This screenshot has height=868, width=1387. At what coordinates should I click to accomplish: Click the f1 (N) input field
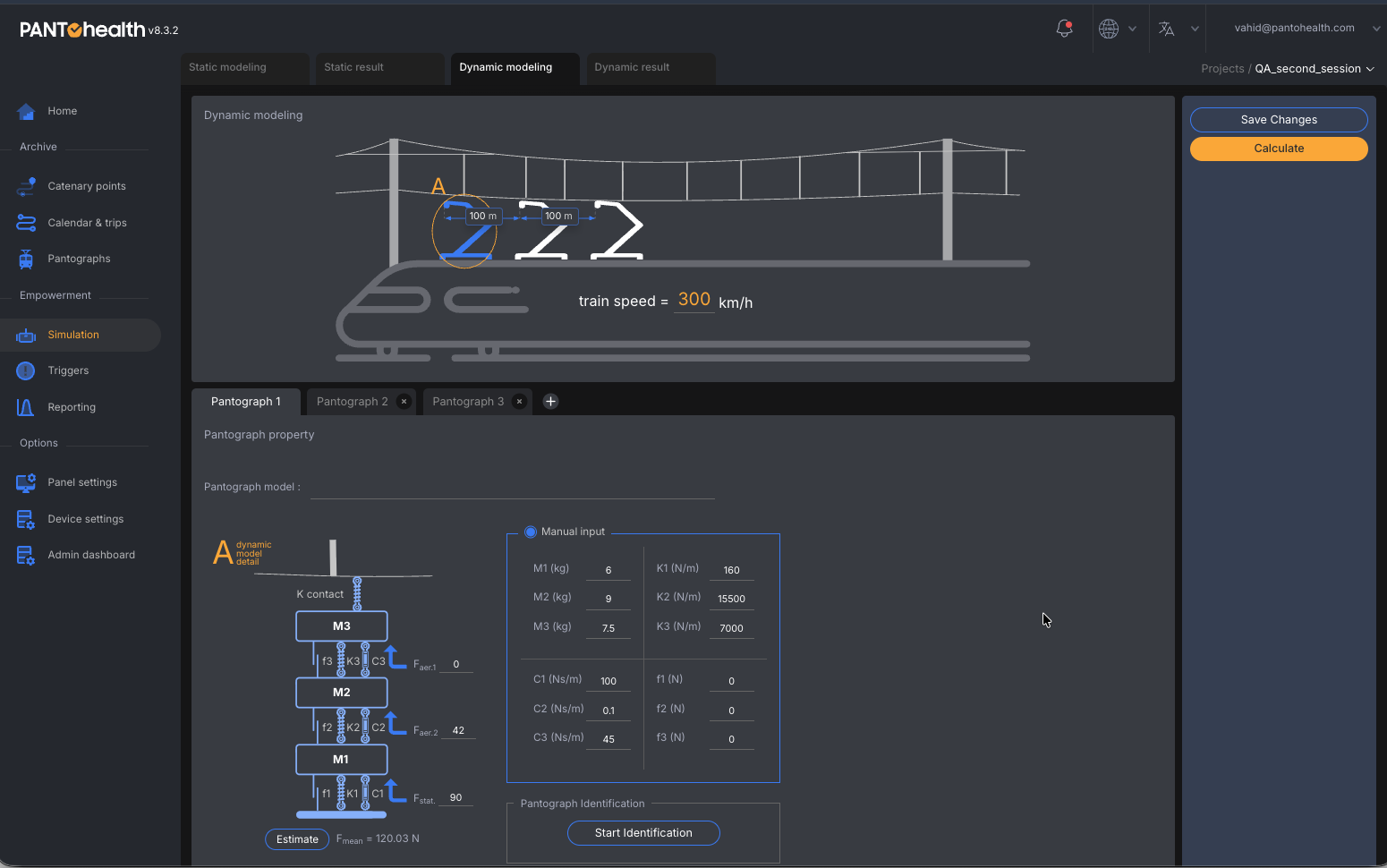[732, 681]
